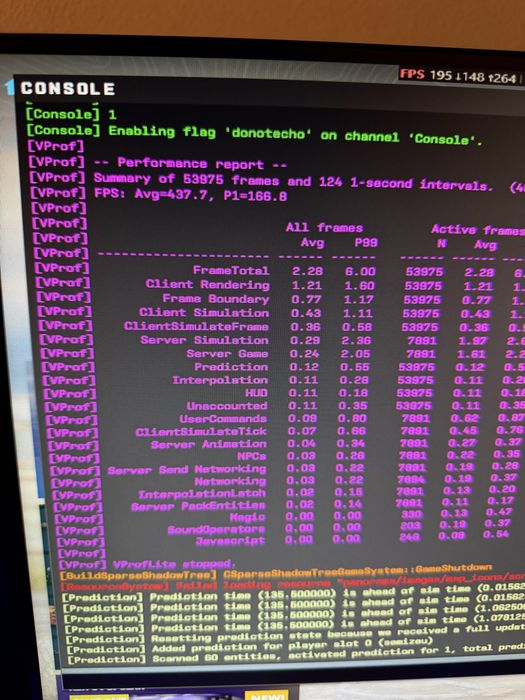
Task: Select the orange BuildSparseShadowTree log line
Action: [276, 573]
